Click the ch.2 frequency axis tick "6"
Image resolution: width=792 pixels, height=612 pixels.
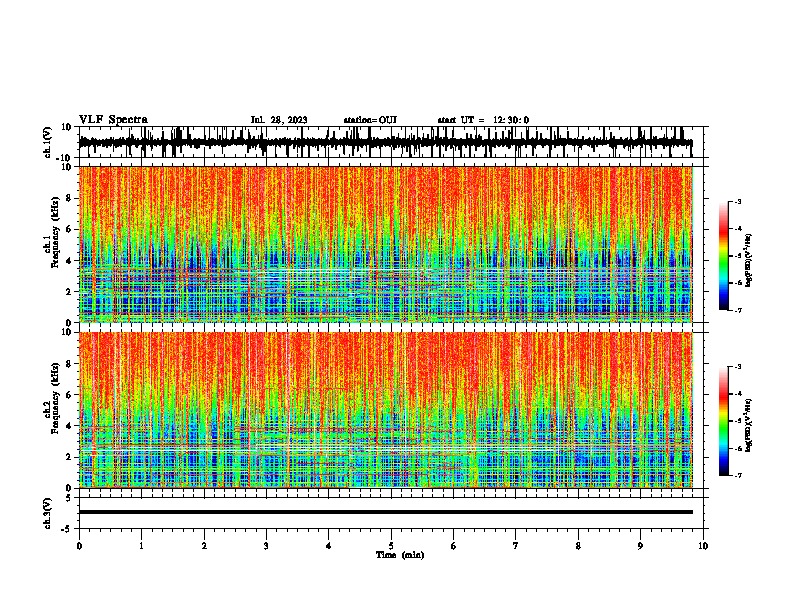click(x=70, y=395)
